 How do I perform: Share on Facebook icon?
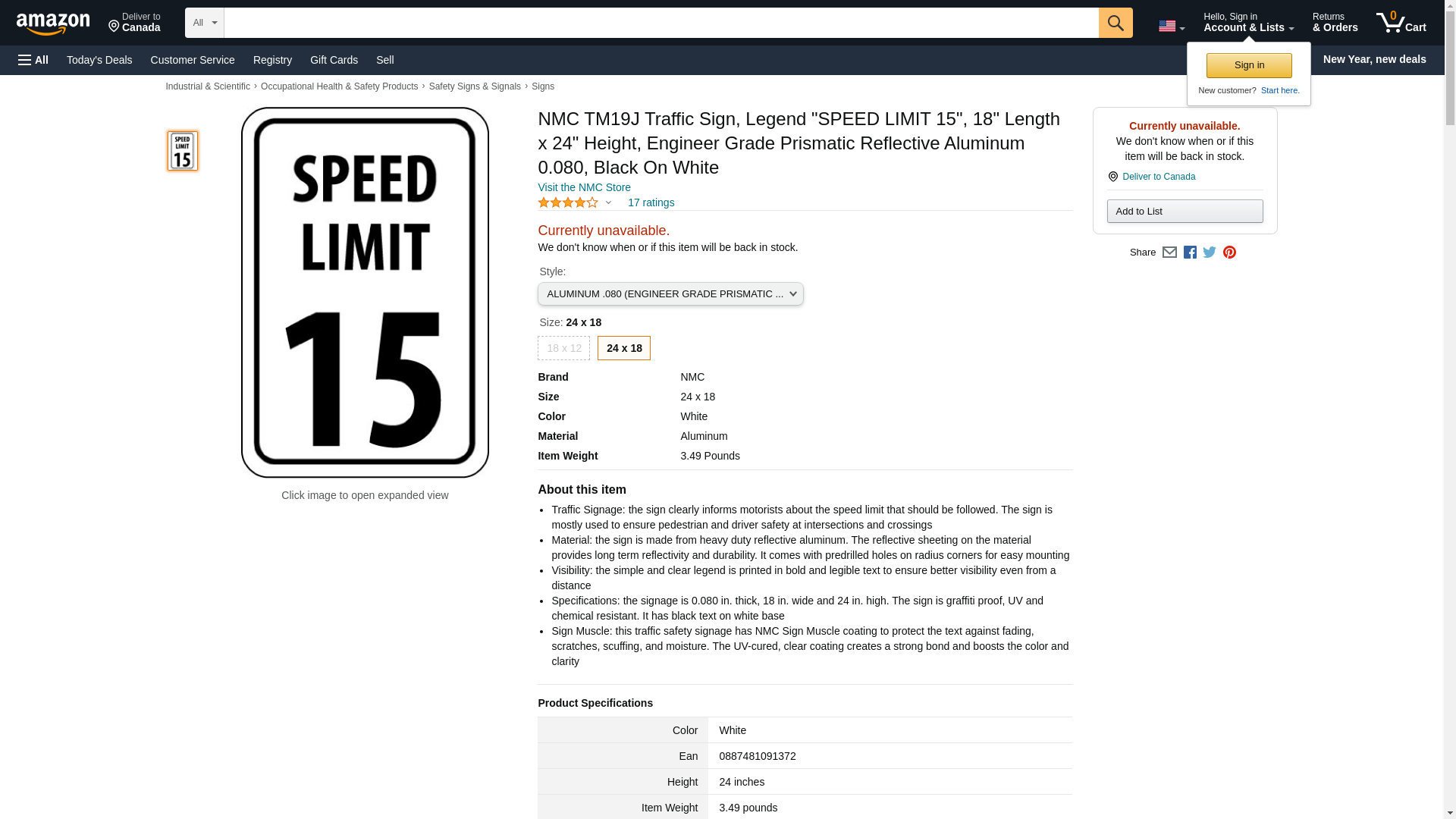click(x=1190, y=253)
